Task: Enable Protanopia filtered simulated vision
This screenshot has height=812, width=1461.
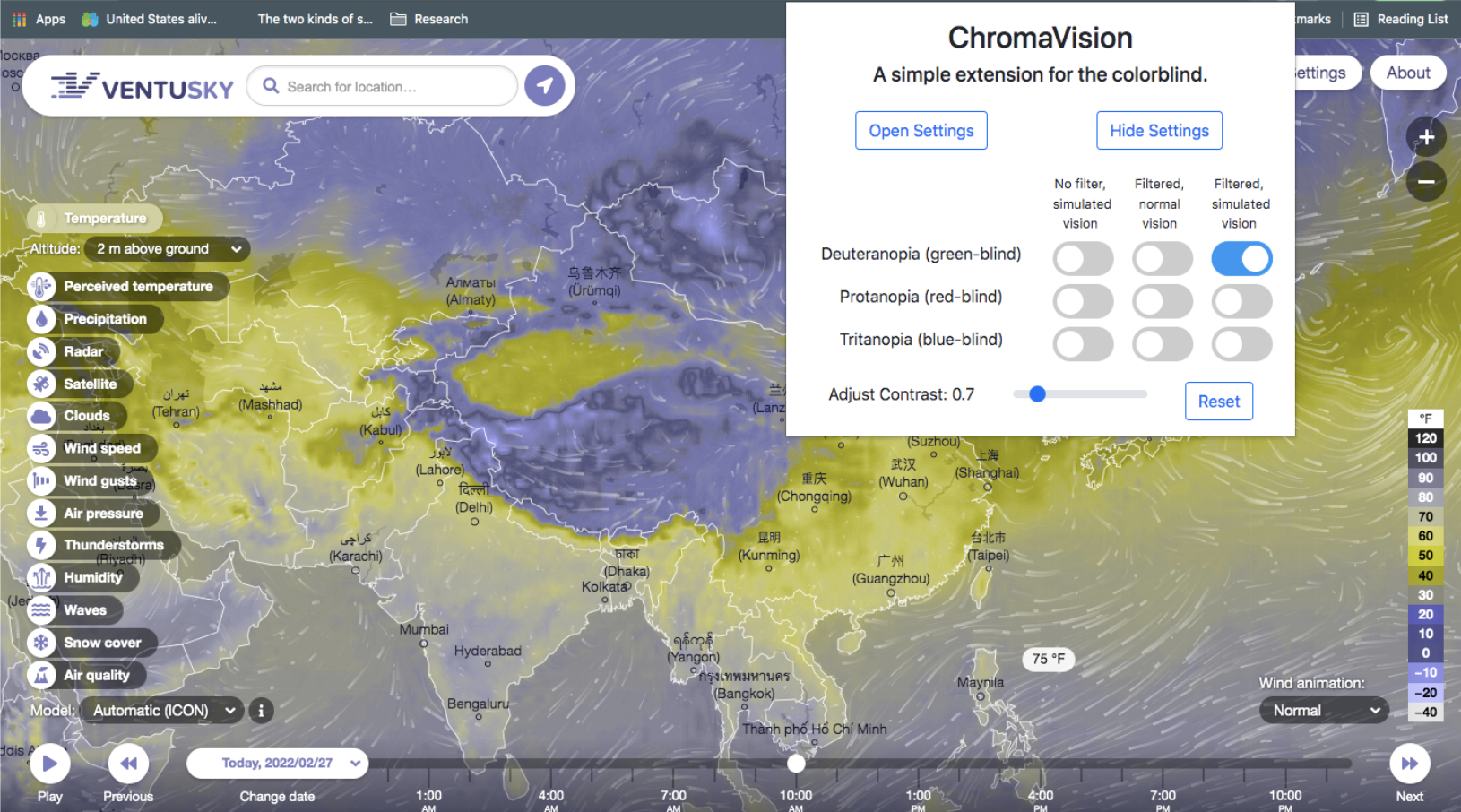Action: click(x=1241, y=301)
